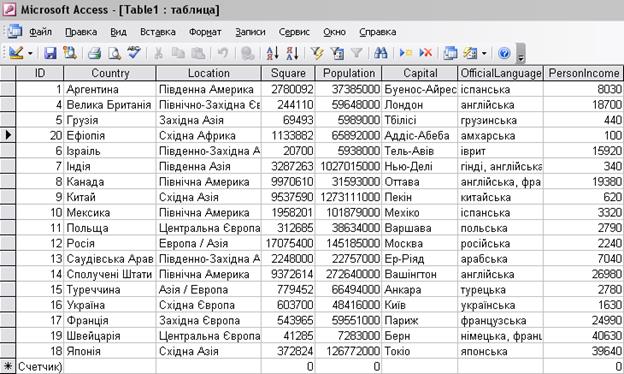Click the square cell 17075400

click(x=288, y=243)
